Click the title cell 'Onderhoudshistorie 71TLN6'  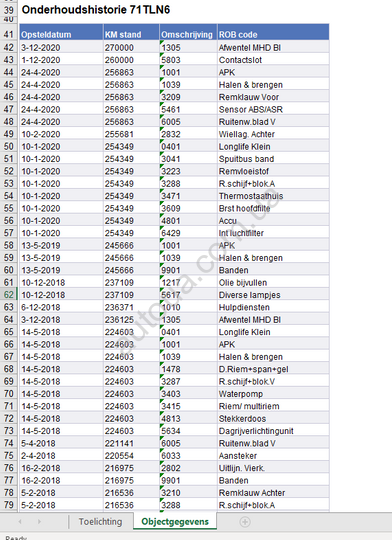[96, 10]
